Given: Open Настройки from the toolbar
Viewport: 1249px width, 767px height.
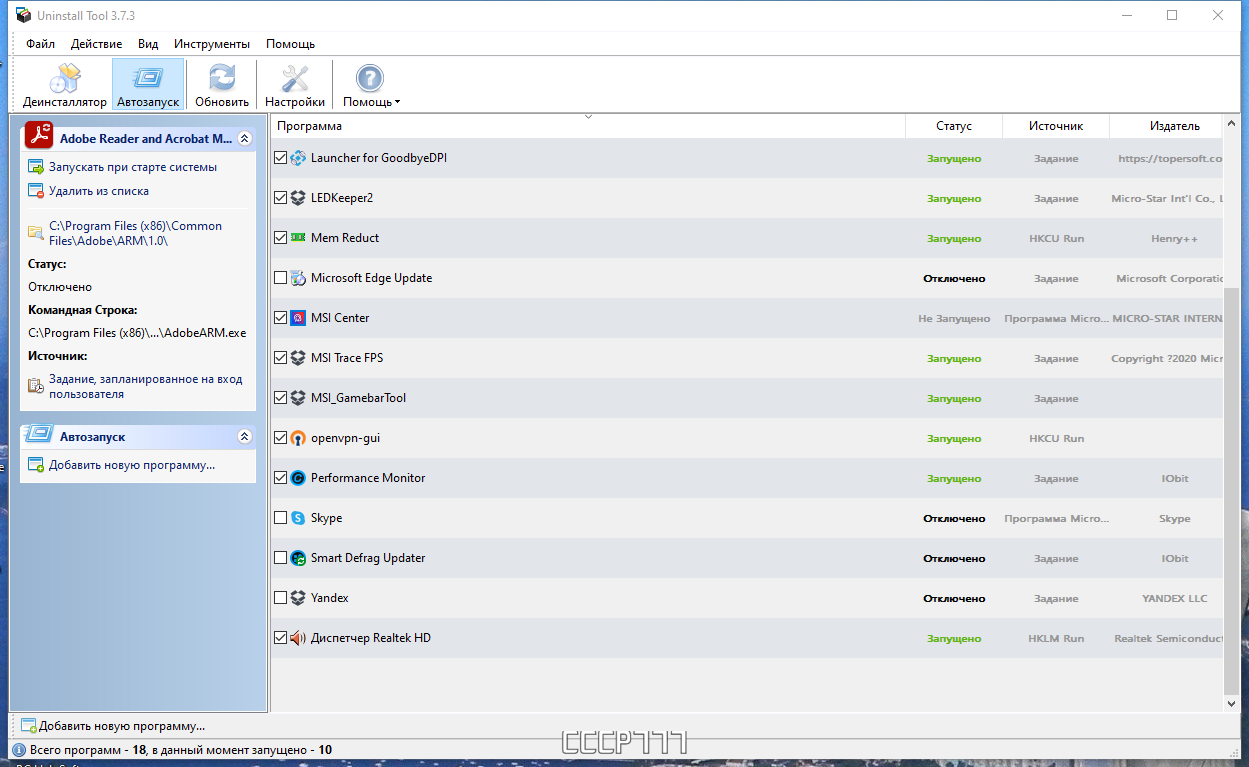Looking at the screenshot, I should coord(295,85).
